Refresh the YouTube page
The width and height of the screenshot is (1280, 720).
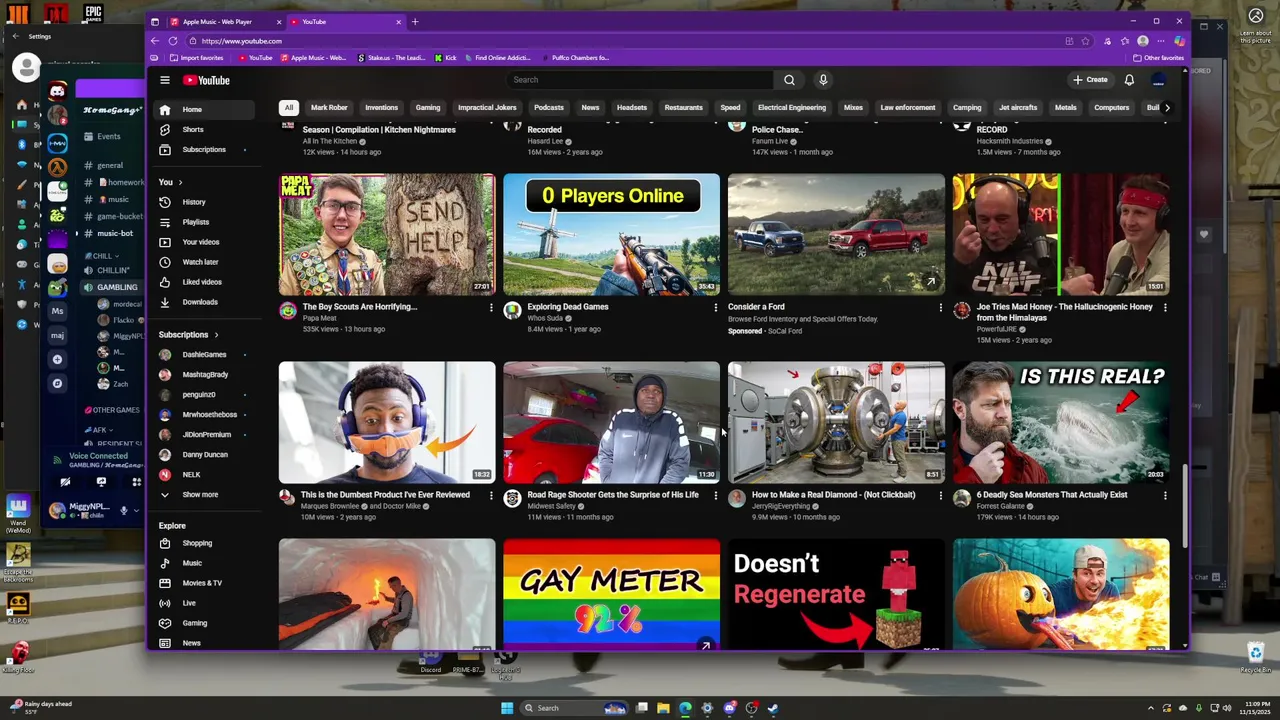pos(173,41)
